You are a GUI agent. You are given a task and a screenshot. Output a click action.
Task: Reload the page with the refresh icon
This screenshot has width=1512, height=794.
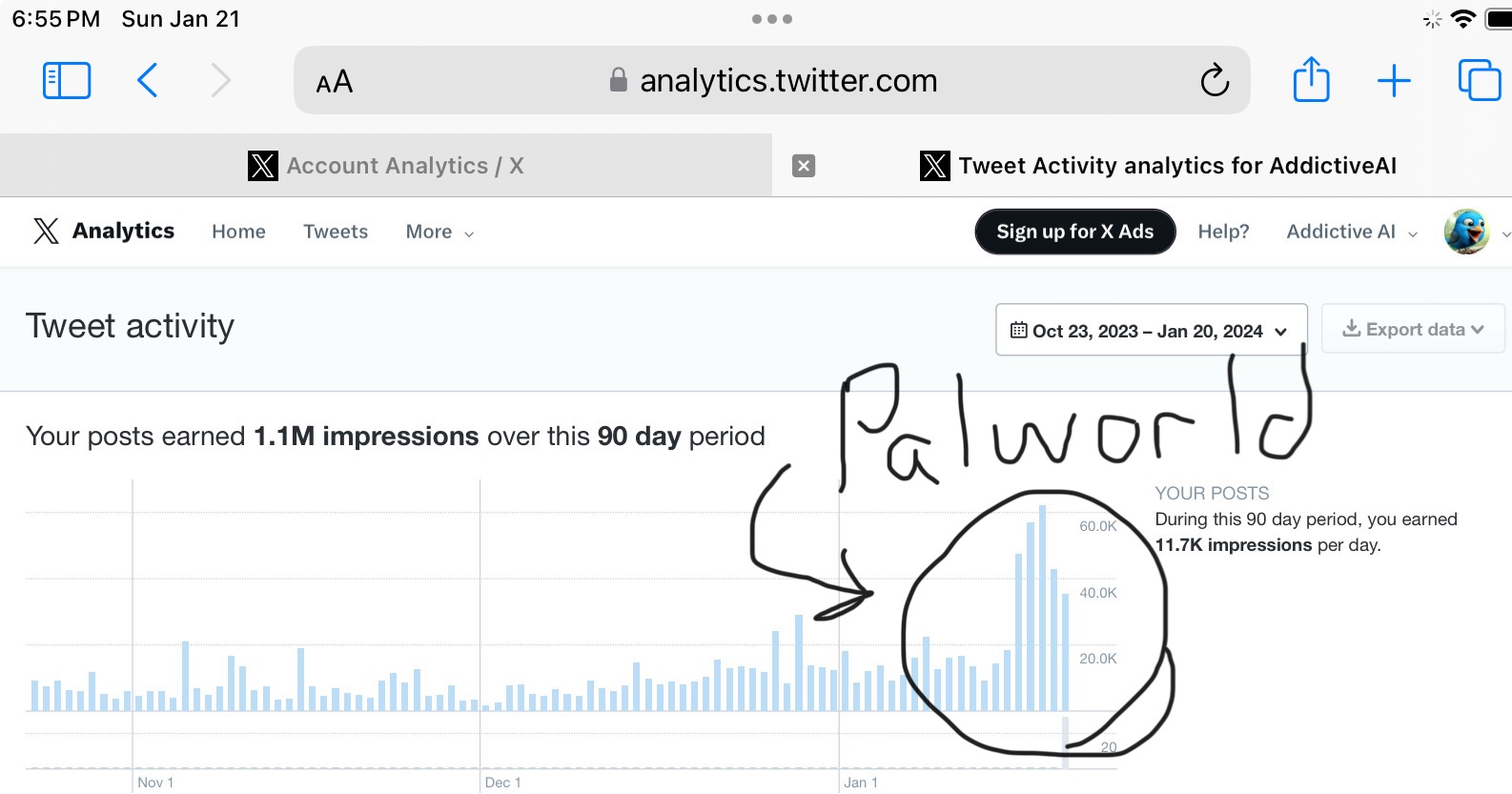coord(1215,80)
